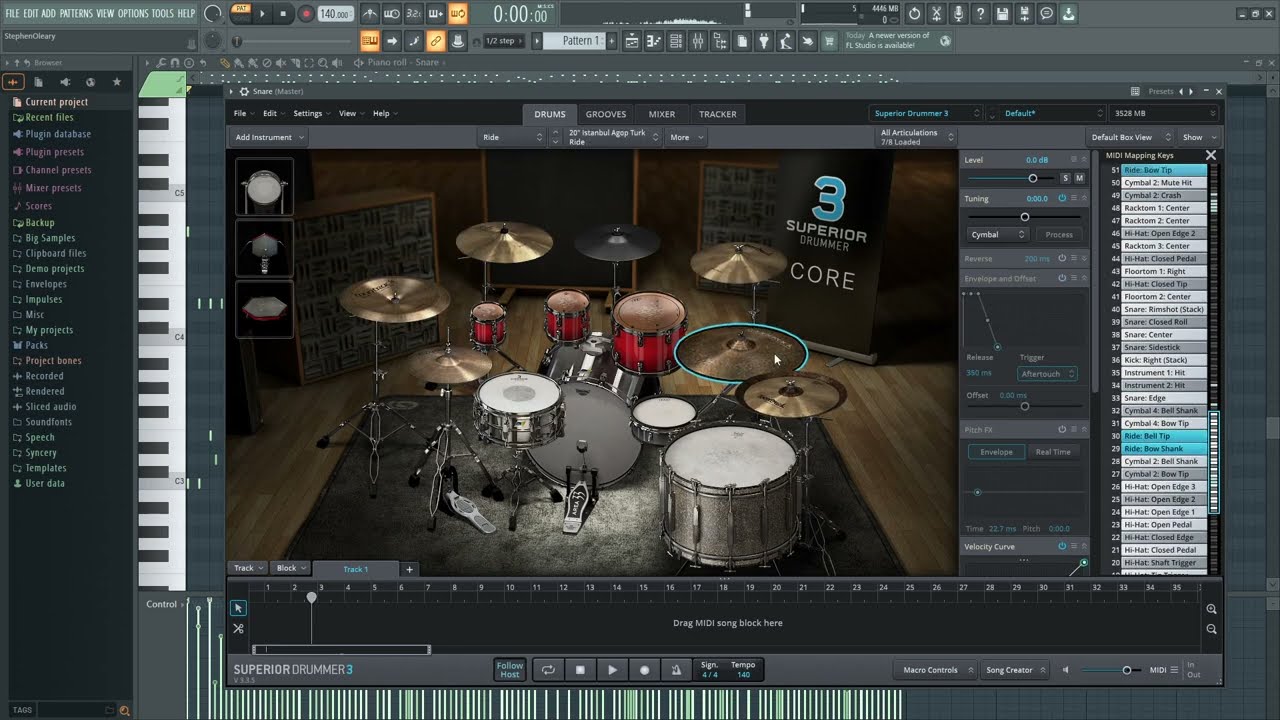Switch to the TRACKER tab
This screenshot has height=720, width=1280.
click(718, 114)
